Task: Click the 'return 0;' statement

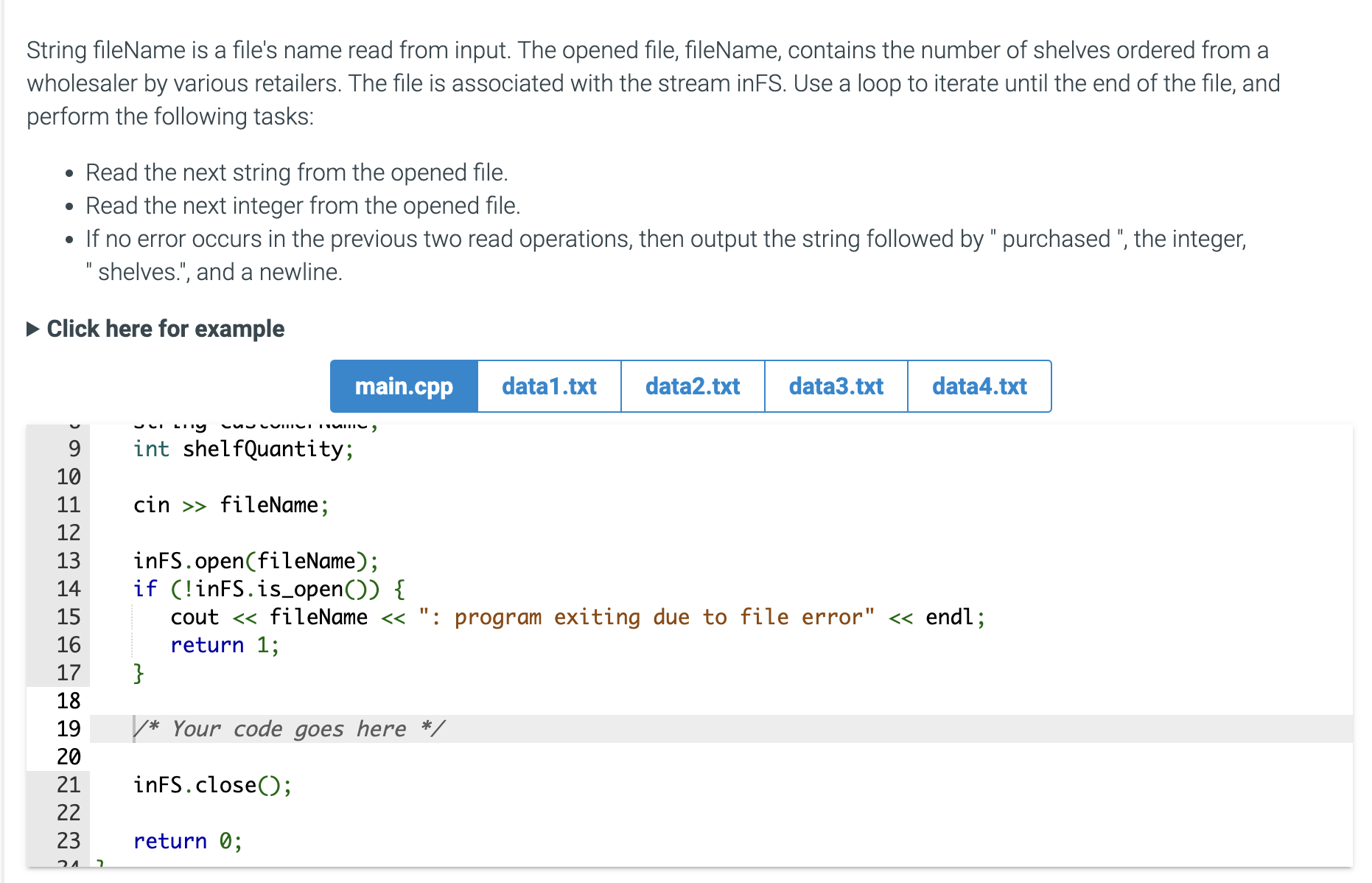Action: tap(187, 840)
